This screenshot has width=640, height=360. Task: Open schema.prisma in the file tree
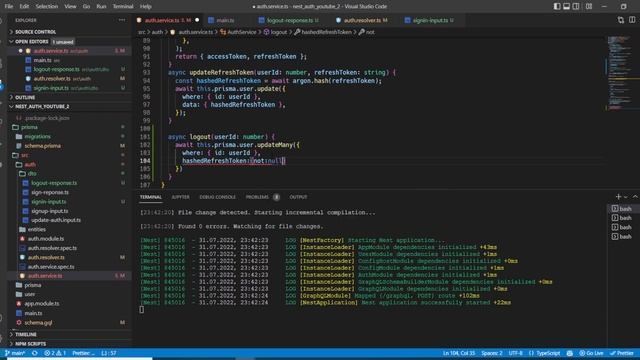coord(69,146)
